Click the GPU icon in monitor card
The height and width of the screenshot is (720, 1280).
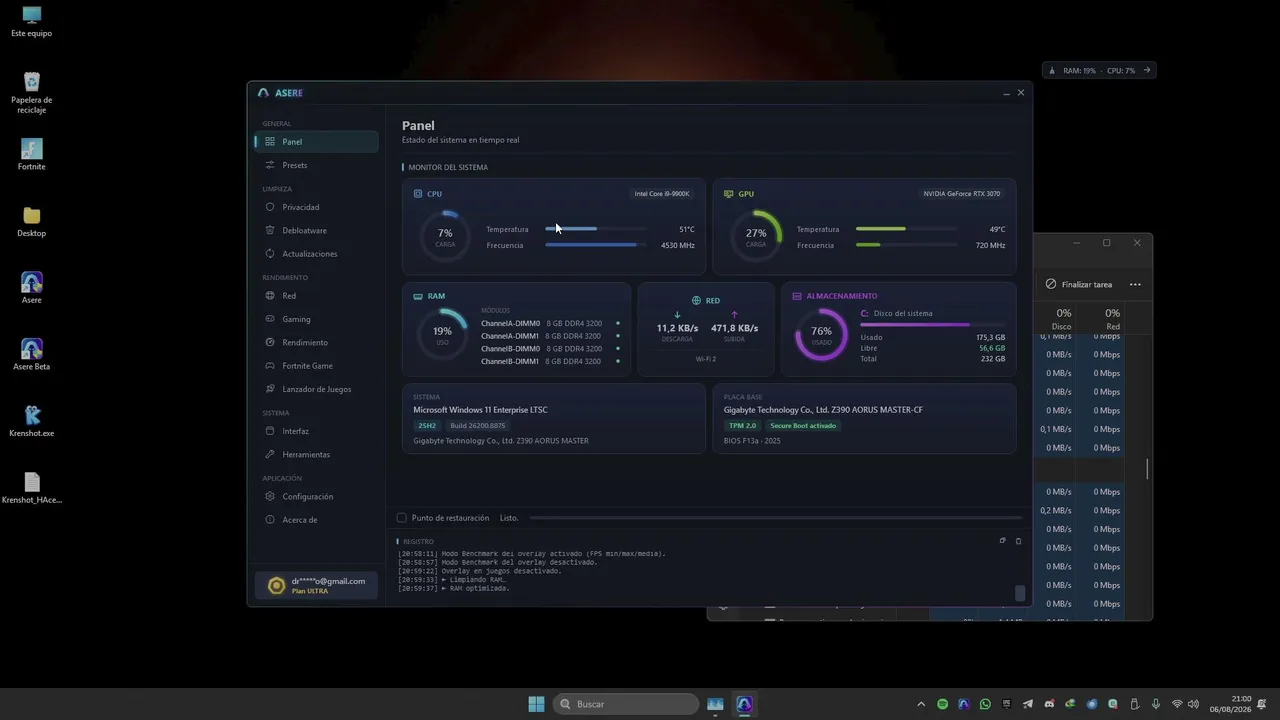(x=728, y=194)
